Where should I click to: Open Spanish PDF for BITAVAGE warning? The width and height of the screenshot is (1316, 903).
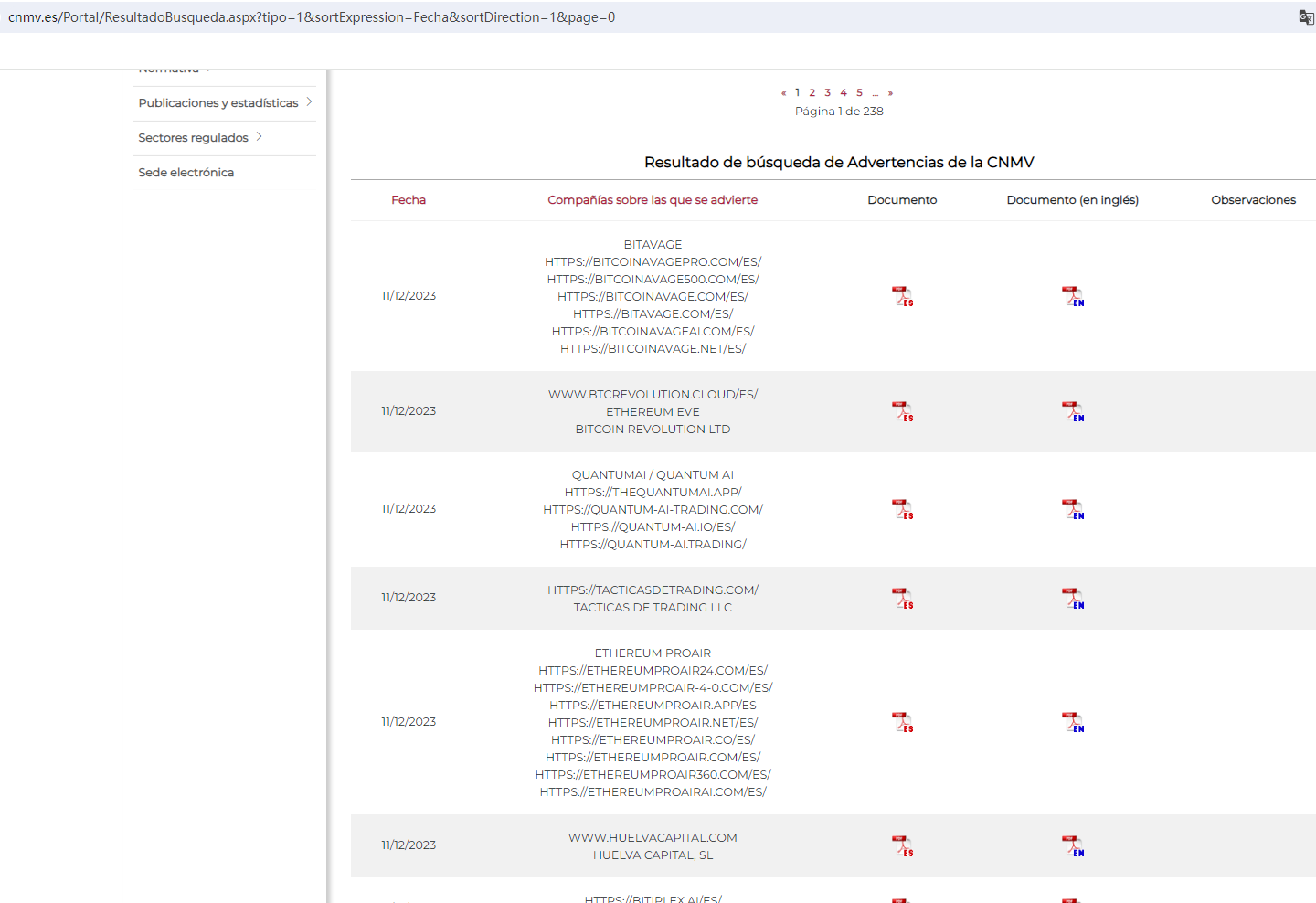902,296
